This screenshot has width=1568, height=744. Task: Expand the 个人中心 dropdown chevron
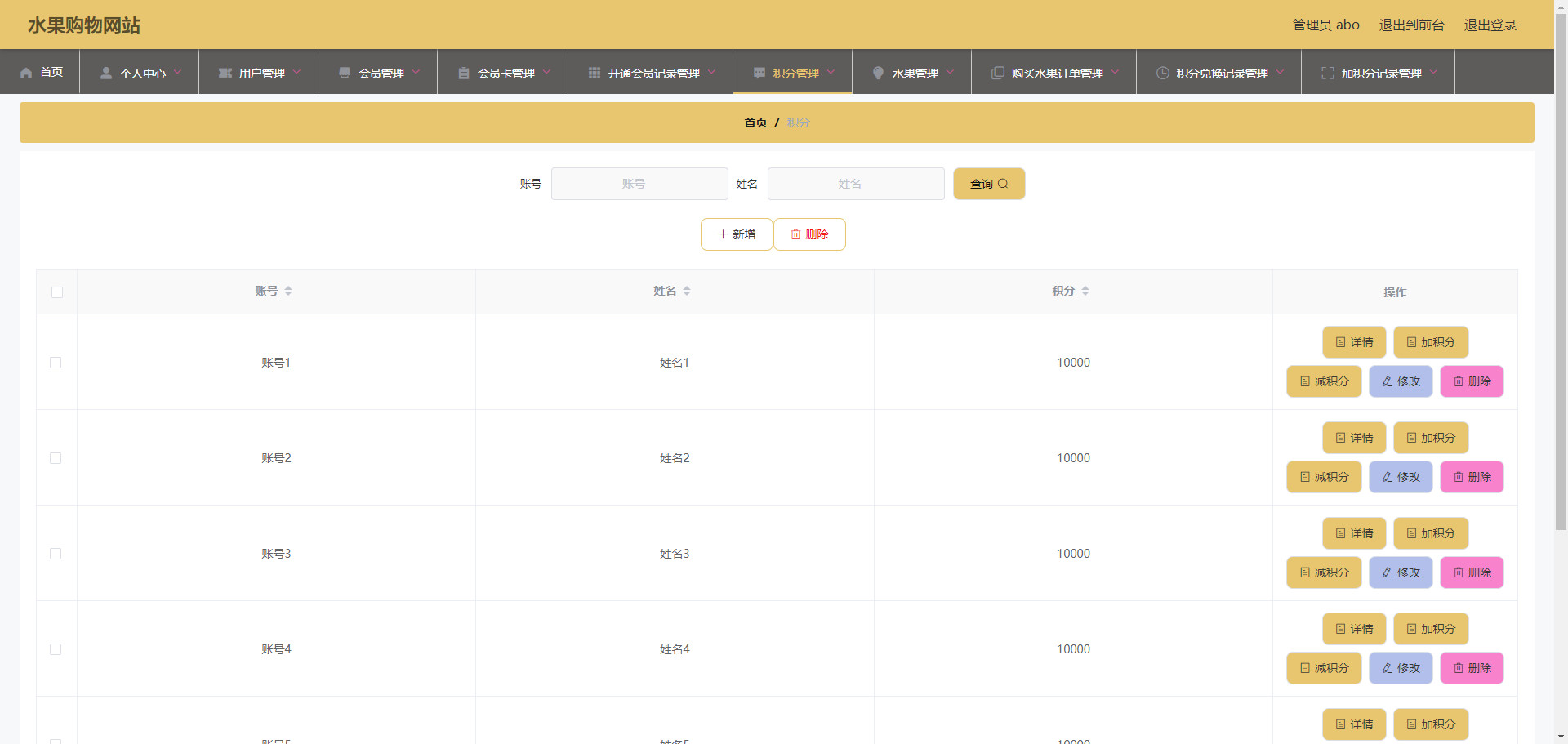pos(177,72)
